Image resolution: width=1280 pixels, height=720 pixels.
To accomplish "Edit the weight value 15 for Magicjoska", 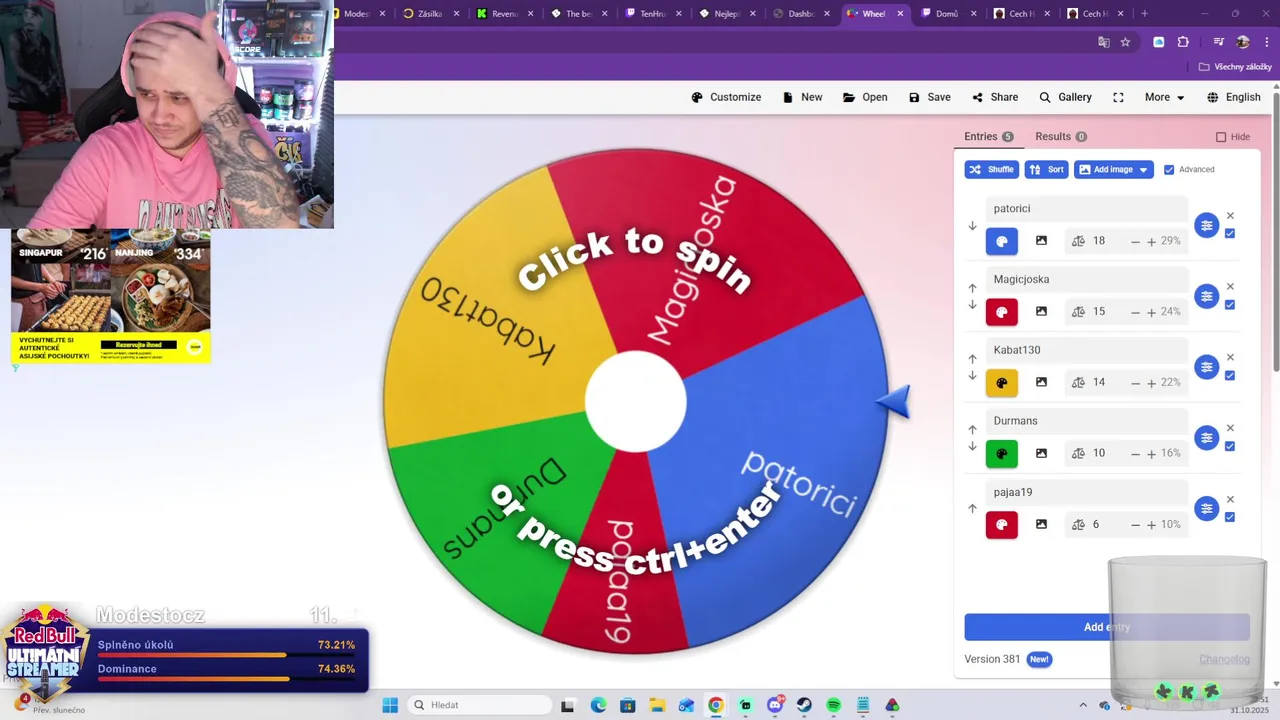I will click(x=1099, y=312).
